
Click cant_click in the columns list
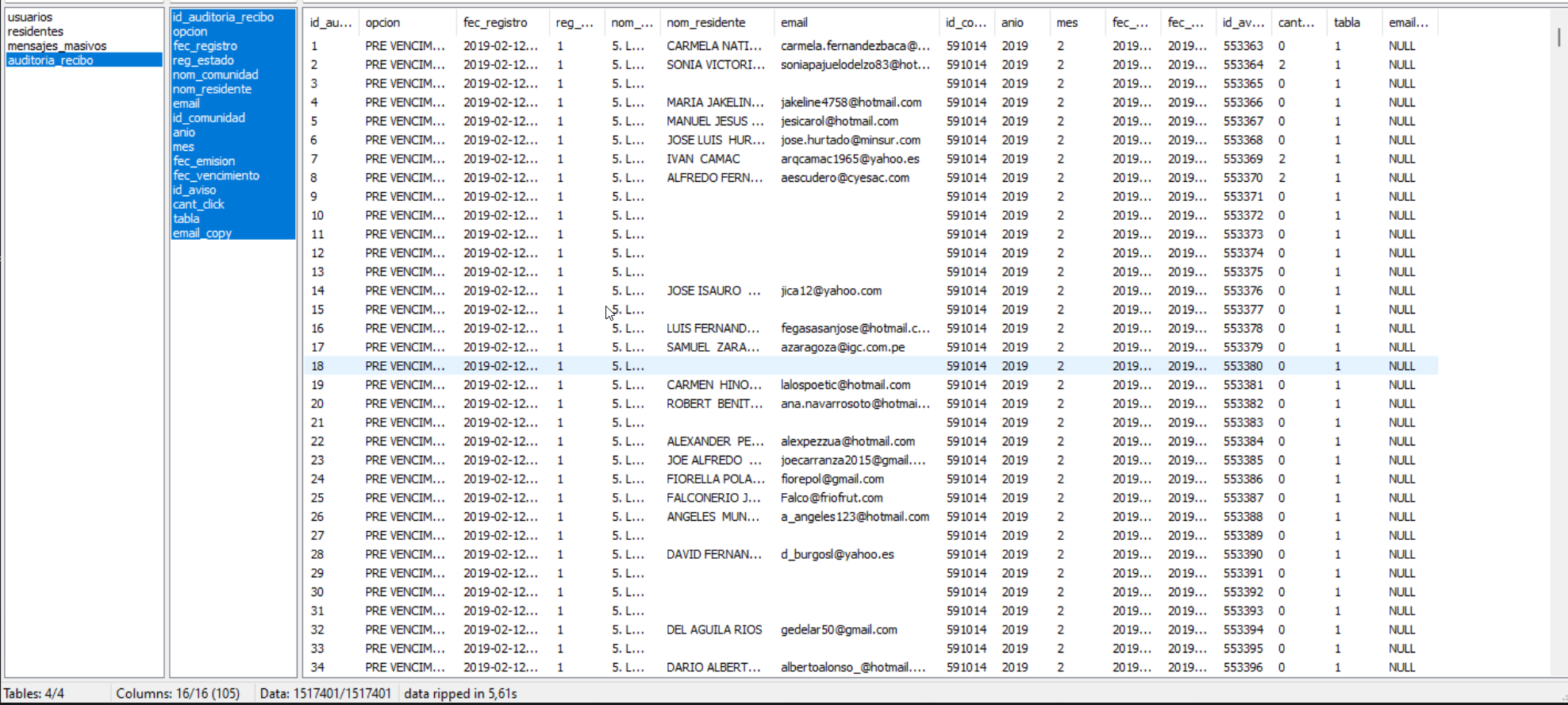[x=198, y=204]
